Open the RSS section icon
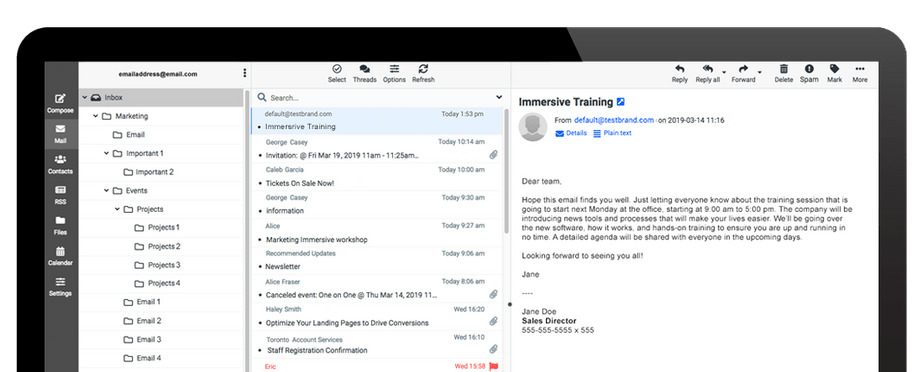 point(60,190)
